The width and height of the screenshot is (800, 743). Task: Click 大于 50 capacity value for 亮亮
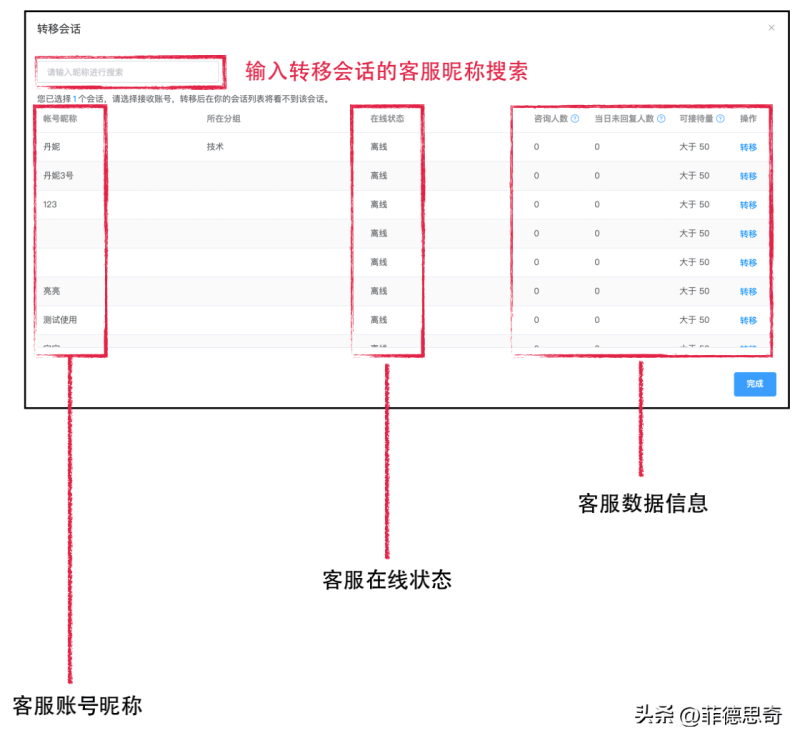pyautogui.click(x=694, y=291)
